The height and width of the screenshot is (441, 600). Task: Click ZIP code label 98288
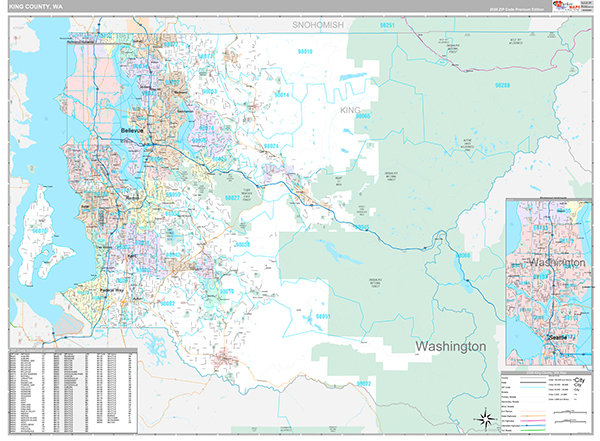[502, 85]
